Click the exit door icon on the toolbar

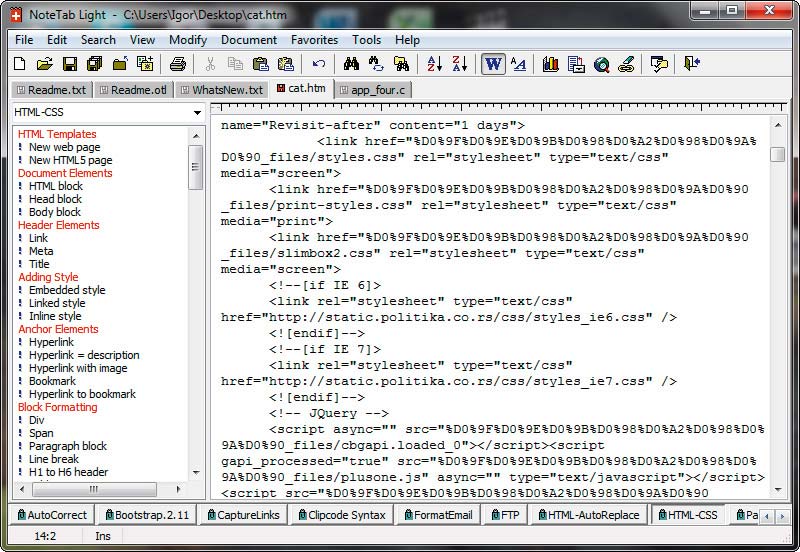click(x=692, y=64)
